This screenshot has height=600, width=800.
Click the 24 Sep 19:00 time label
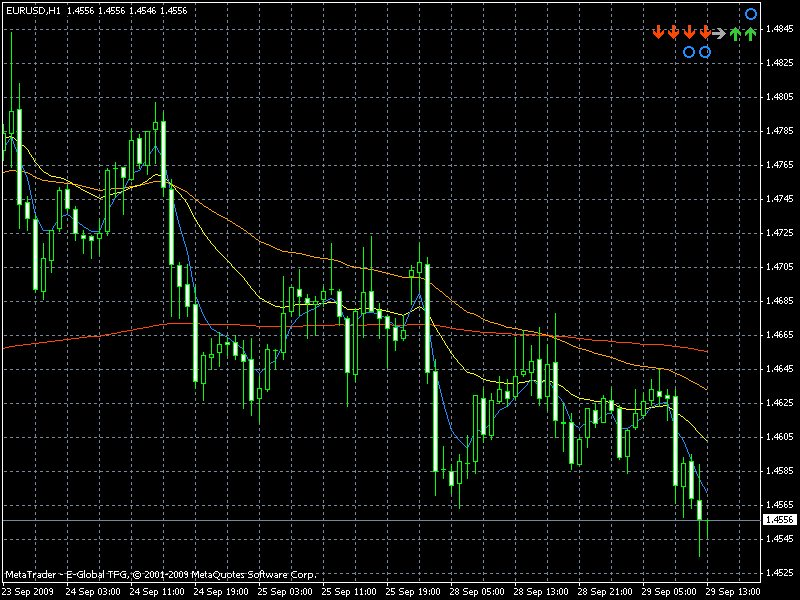click(221, 592)
